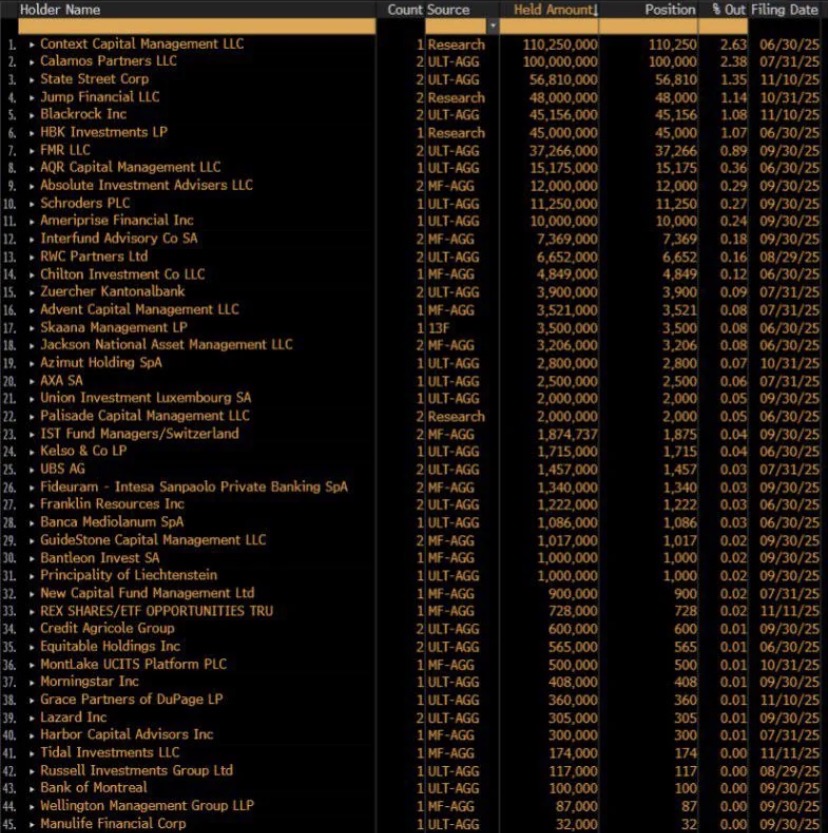Sort by Count column header
Screen dimensions: 828x833
click(405, 9)
